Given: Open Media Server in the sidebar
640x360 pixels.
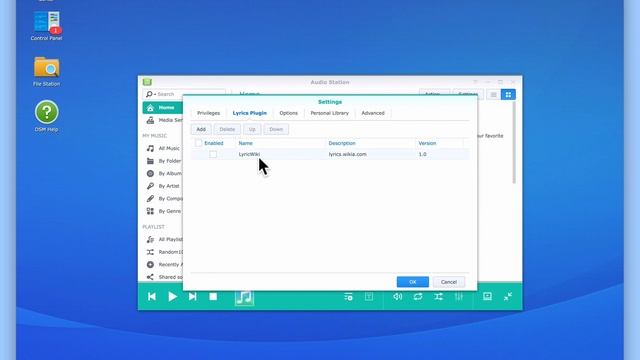Looking at the screenshot, I should click(162, 120).
